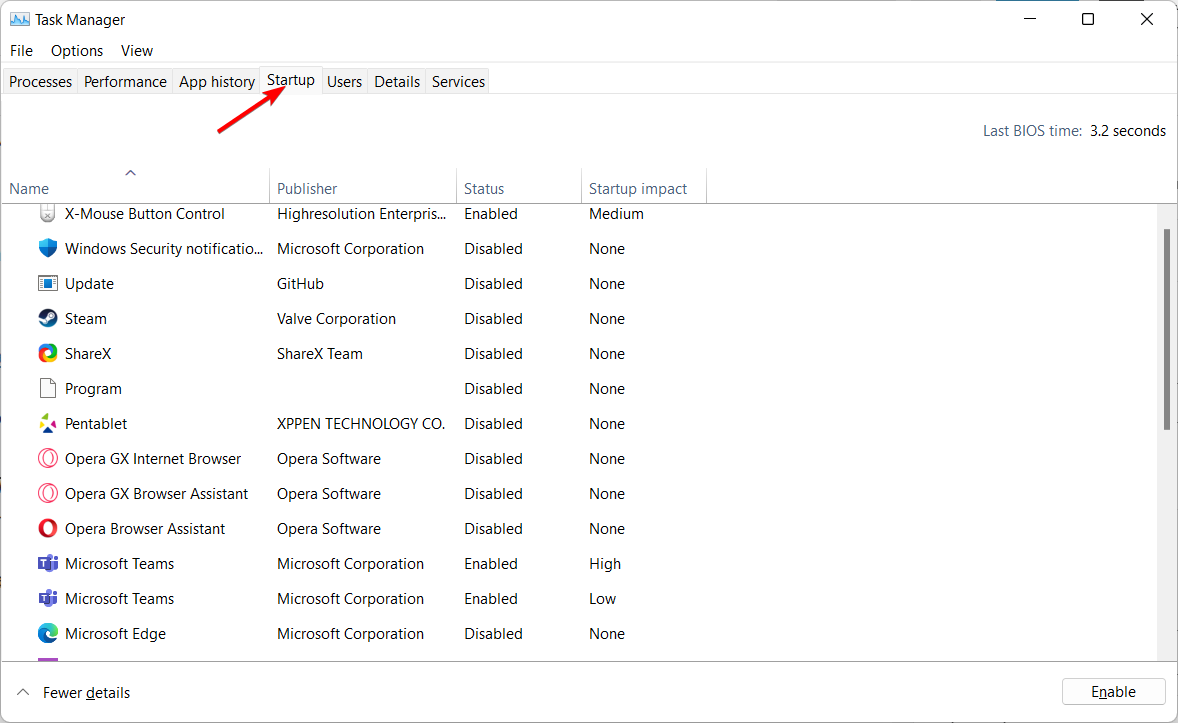
Task: Click the Low startup impact value
Action: tap(603, 598)
